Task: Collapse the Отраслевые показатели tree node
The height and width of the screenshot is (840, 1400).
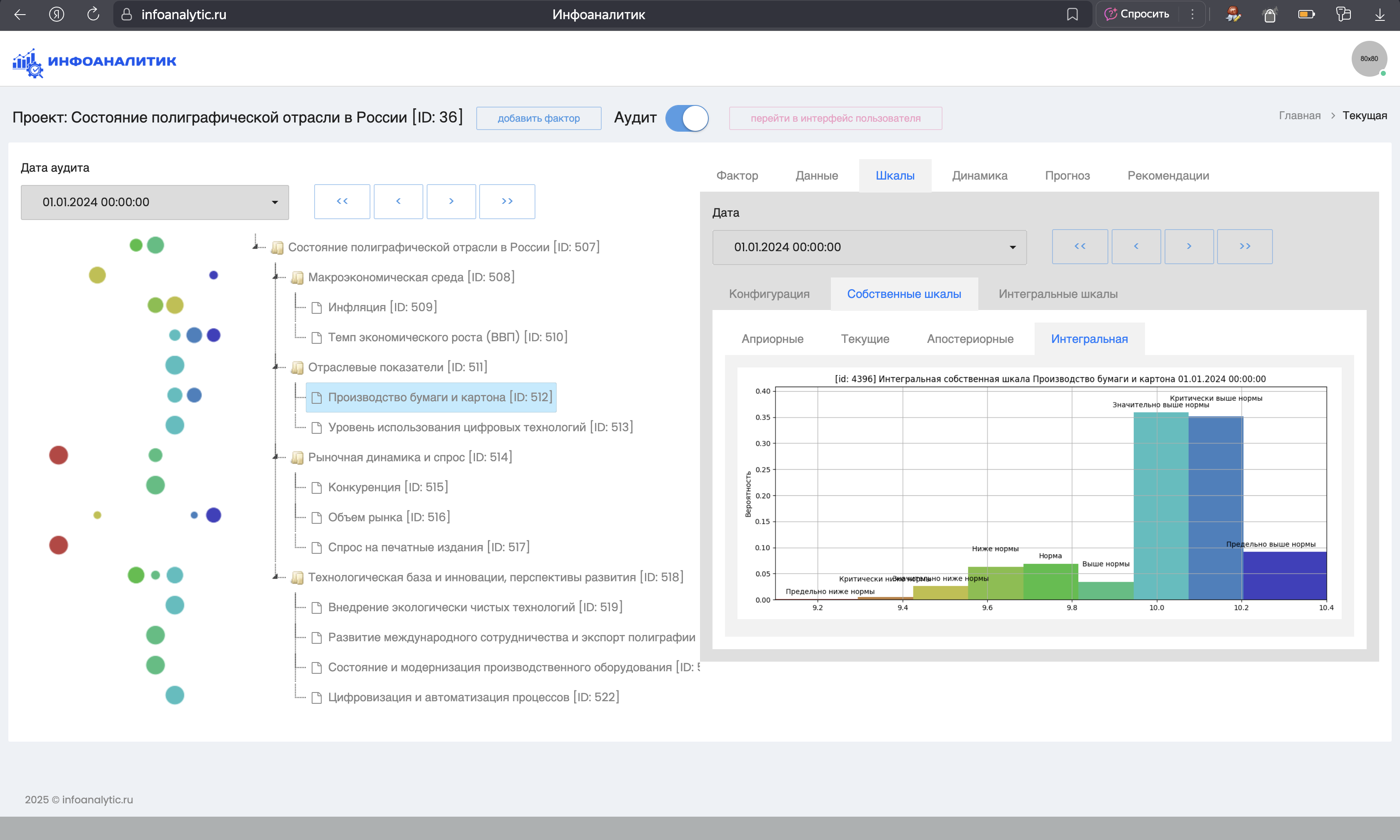Action: (276, 367)
